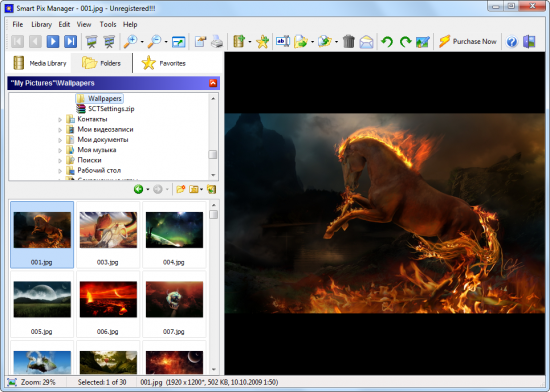Switch to the Favorites tab
This screenshot has height=392, width=550.
click(163, 63)
